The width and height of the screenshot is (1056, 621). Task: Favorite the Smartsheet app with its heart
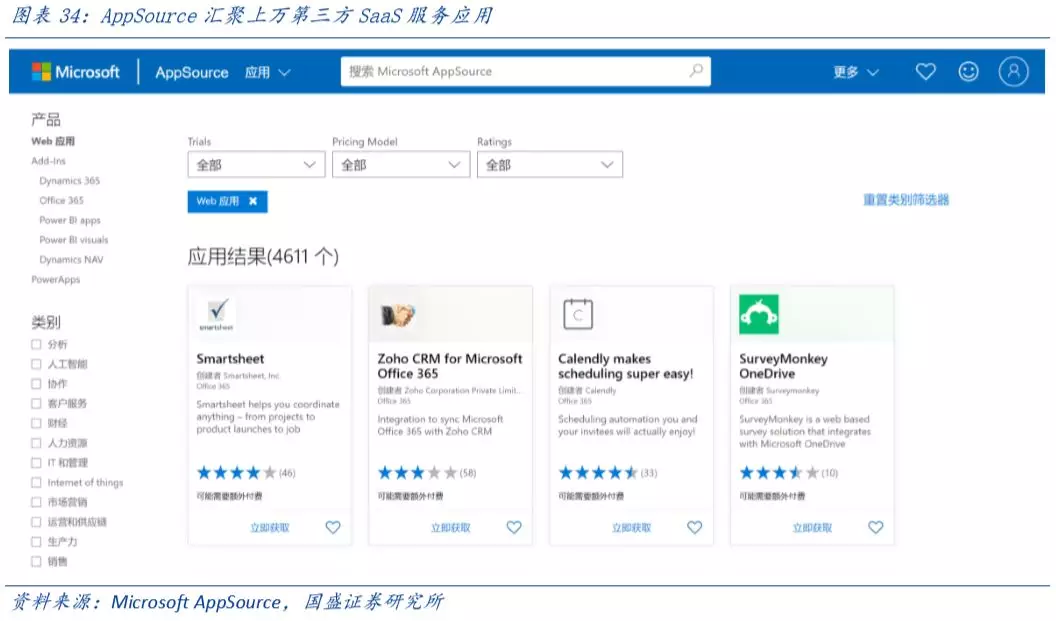333,527
